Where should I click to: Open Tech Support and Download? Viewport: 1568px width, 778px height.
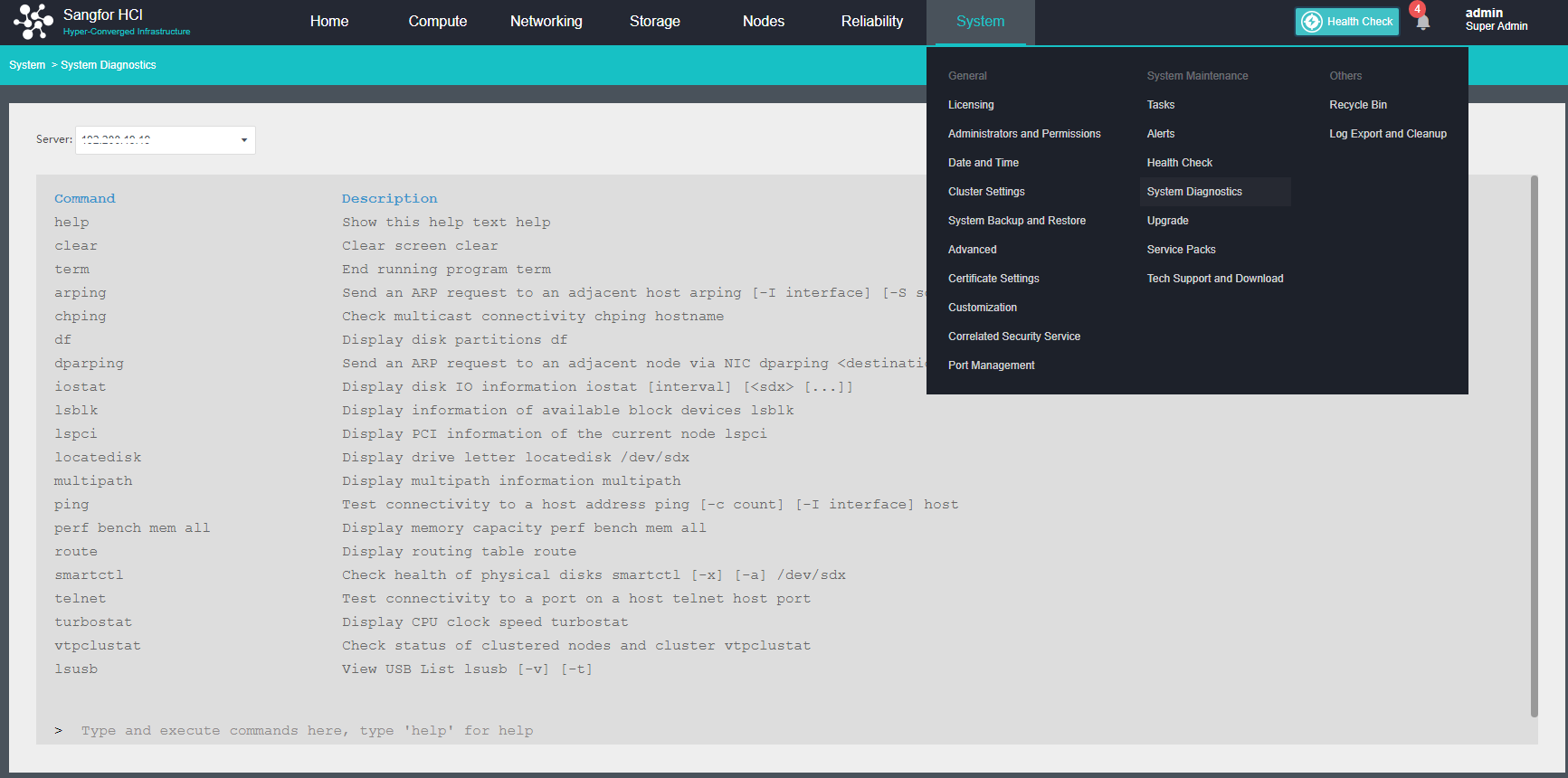coord(1214,279)
